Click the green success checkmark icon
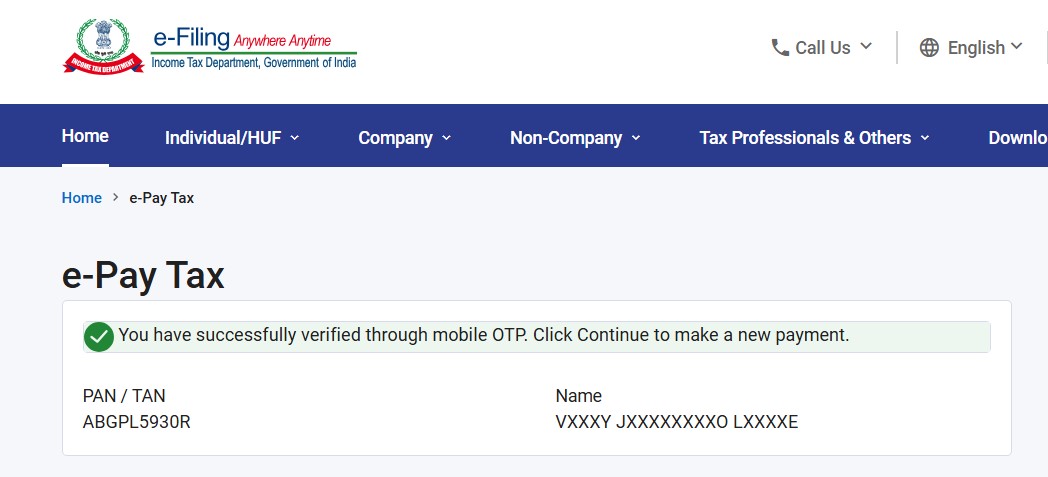The image size is (1048, 477). tap(99, 337)
